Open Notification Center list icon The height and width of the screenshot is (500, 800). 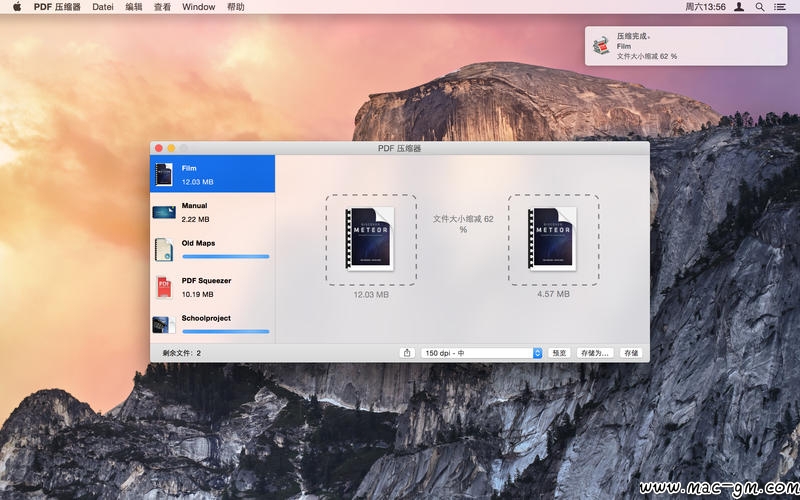click(x=780, y=7)
